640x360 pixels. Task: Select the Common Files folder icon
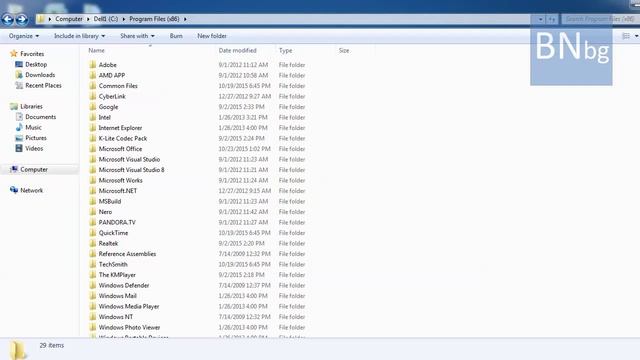[x=93, y=86]
